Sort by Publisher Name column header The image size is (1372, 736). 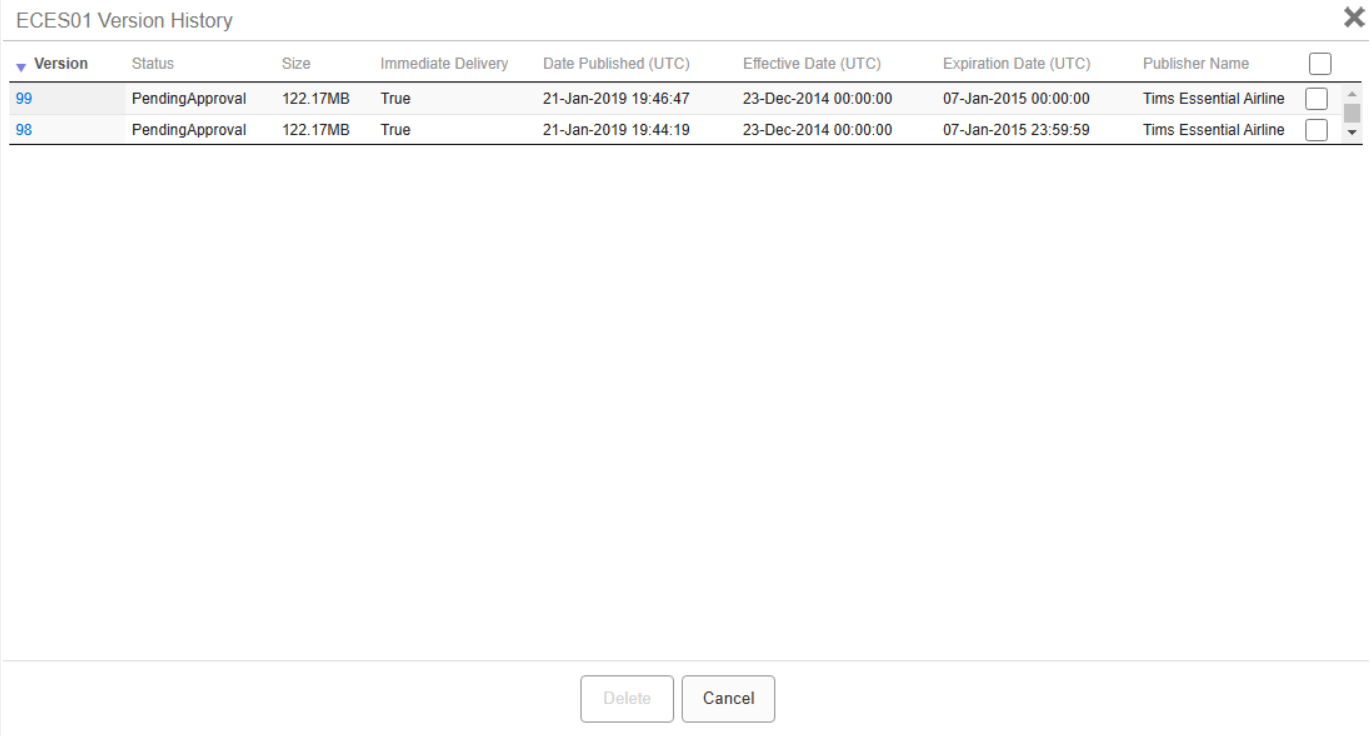click(1196, 63)
